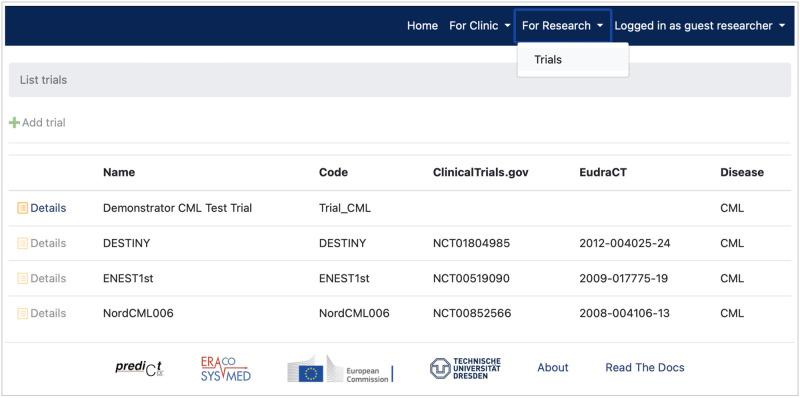Click the EudraCT column header
The image size is (800, 398).
click(x=603, y=172)
